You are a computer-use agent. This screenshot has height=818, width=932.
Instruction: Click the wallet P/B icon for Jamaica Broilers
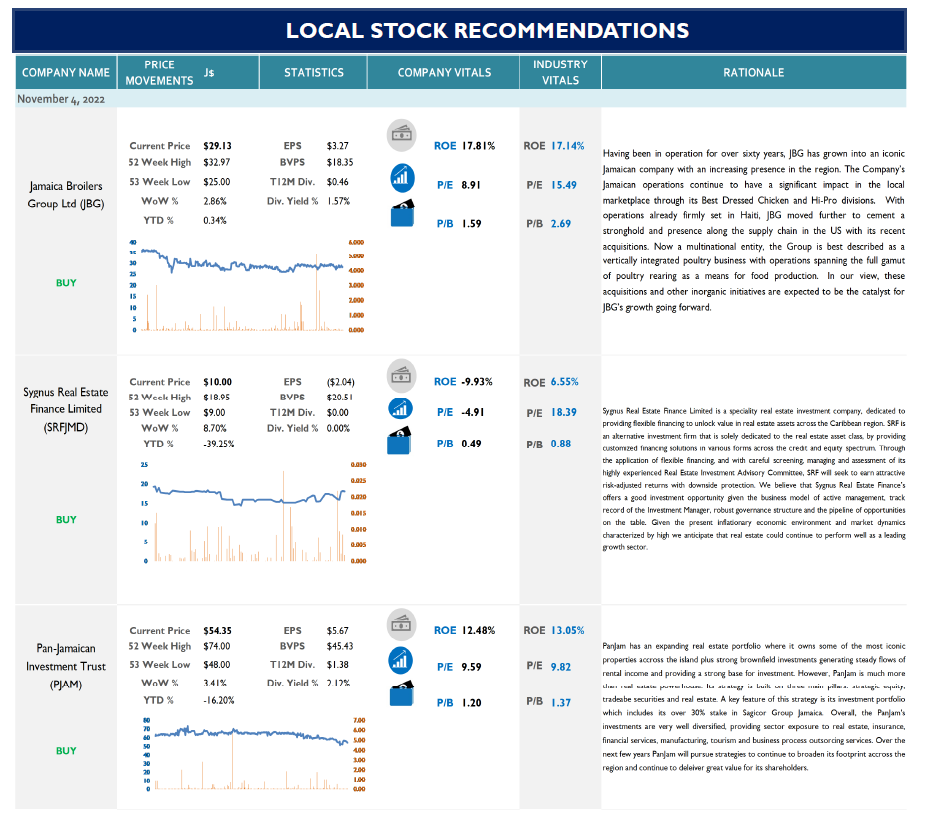(x=402, y=213)
